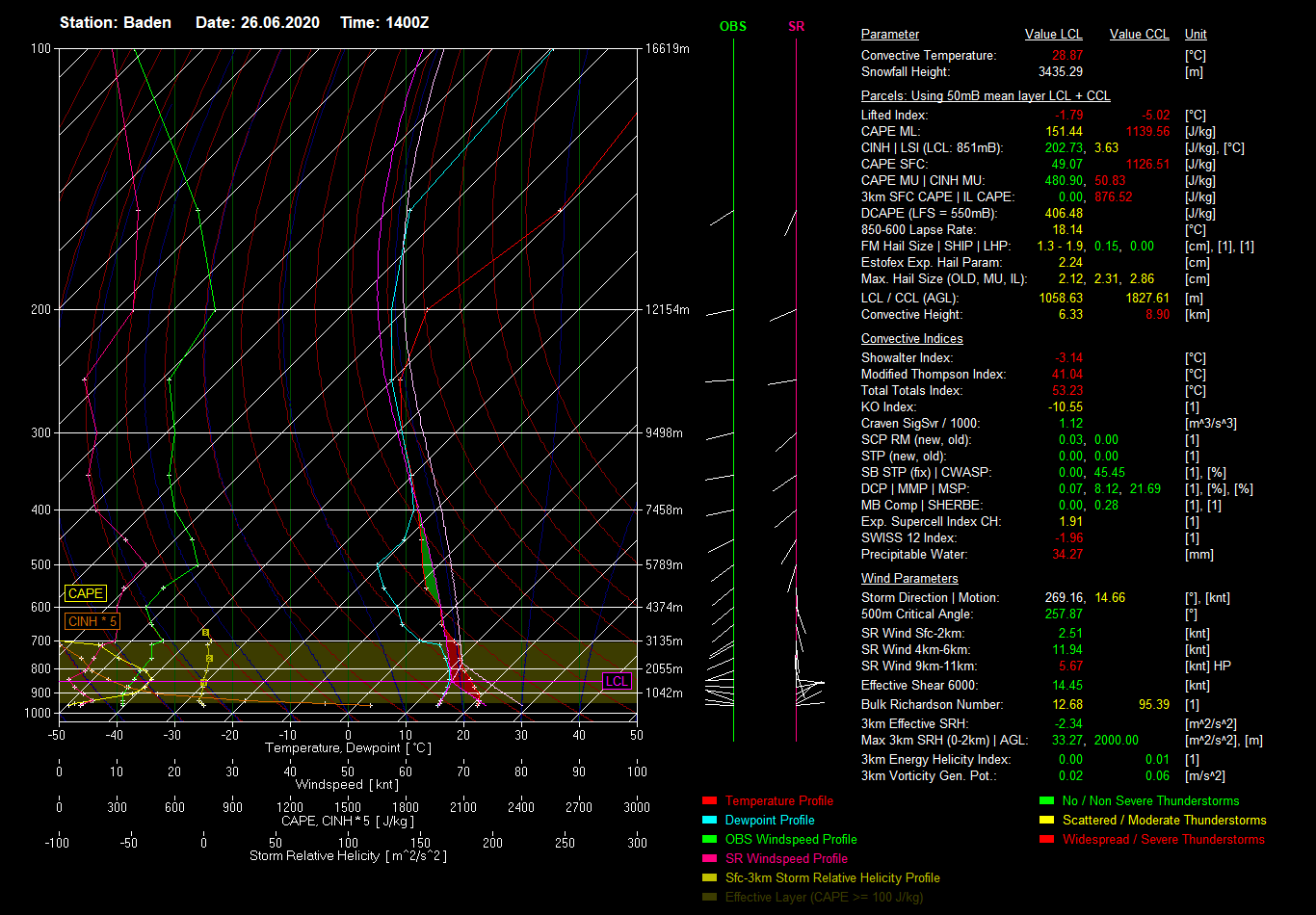Viewport: 1316px width, 915px height.
Task: Click the red Widespread / Severe Thunderstorms swatch
Action: [x=1046, y=839]
